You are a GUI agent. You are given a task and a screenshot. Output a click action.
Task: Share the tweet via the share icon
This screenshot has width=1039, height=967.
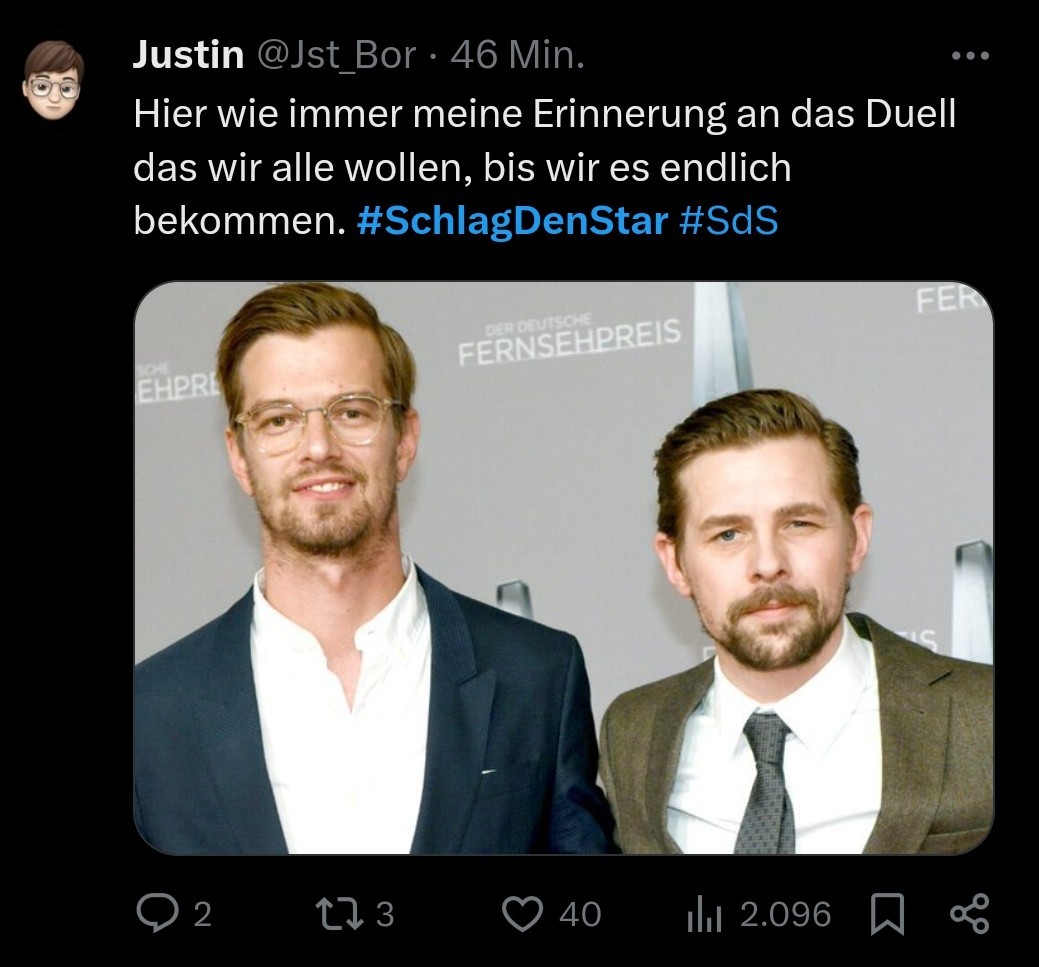[x=969, y=914]
